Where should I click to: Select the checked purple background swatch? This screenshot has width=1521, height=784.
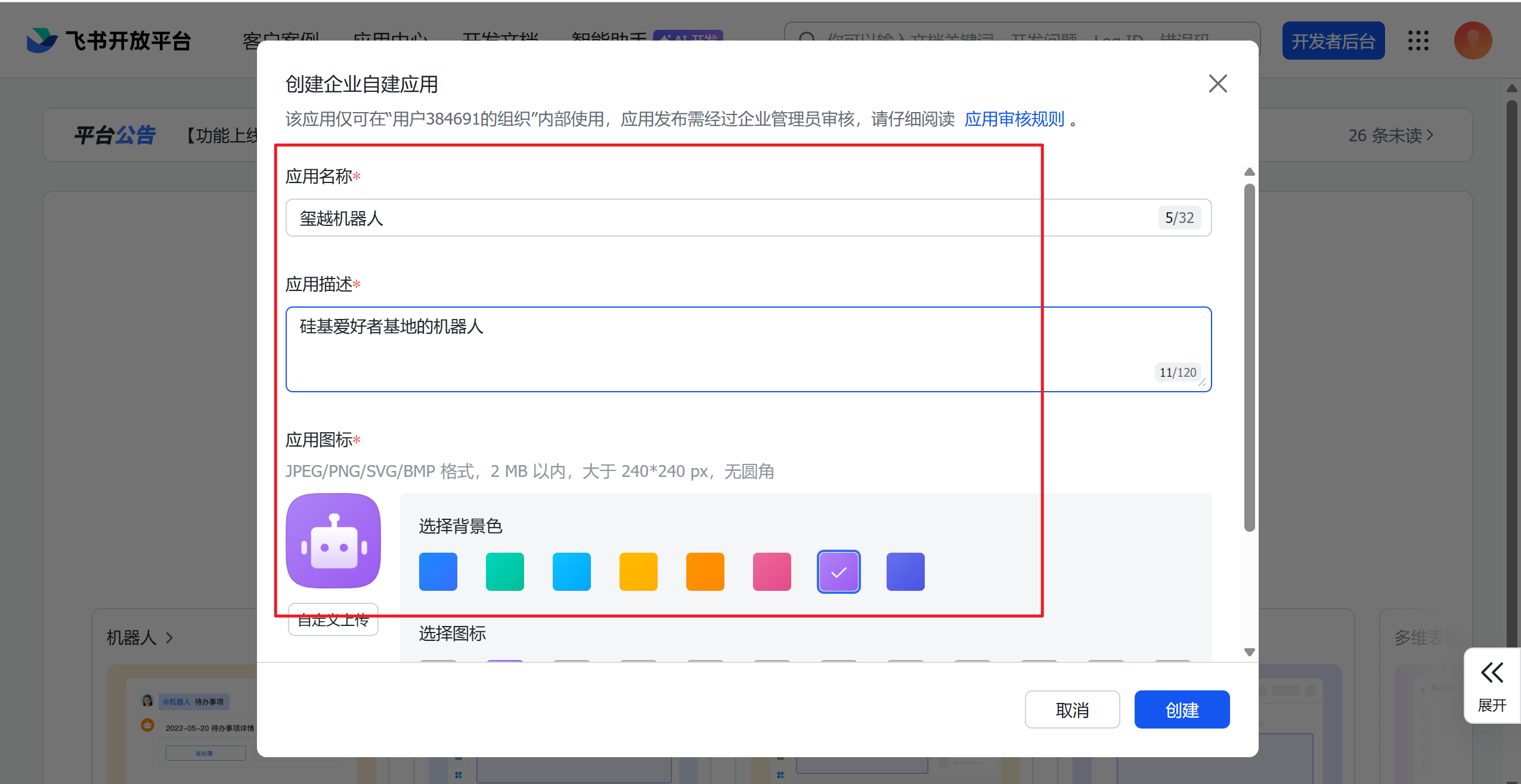pos(839,572)
